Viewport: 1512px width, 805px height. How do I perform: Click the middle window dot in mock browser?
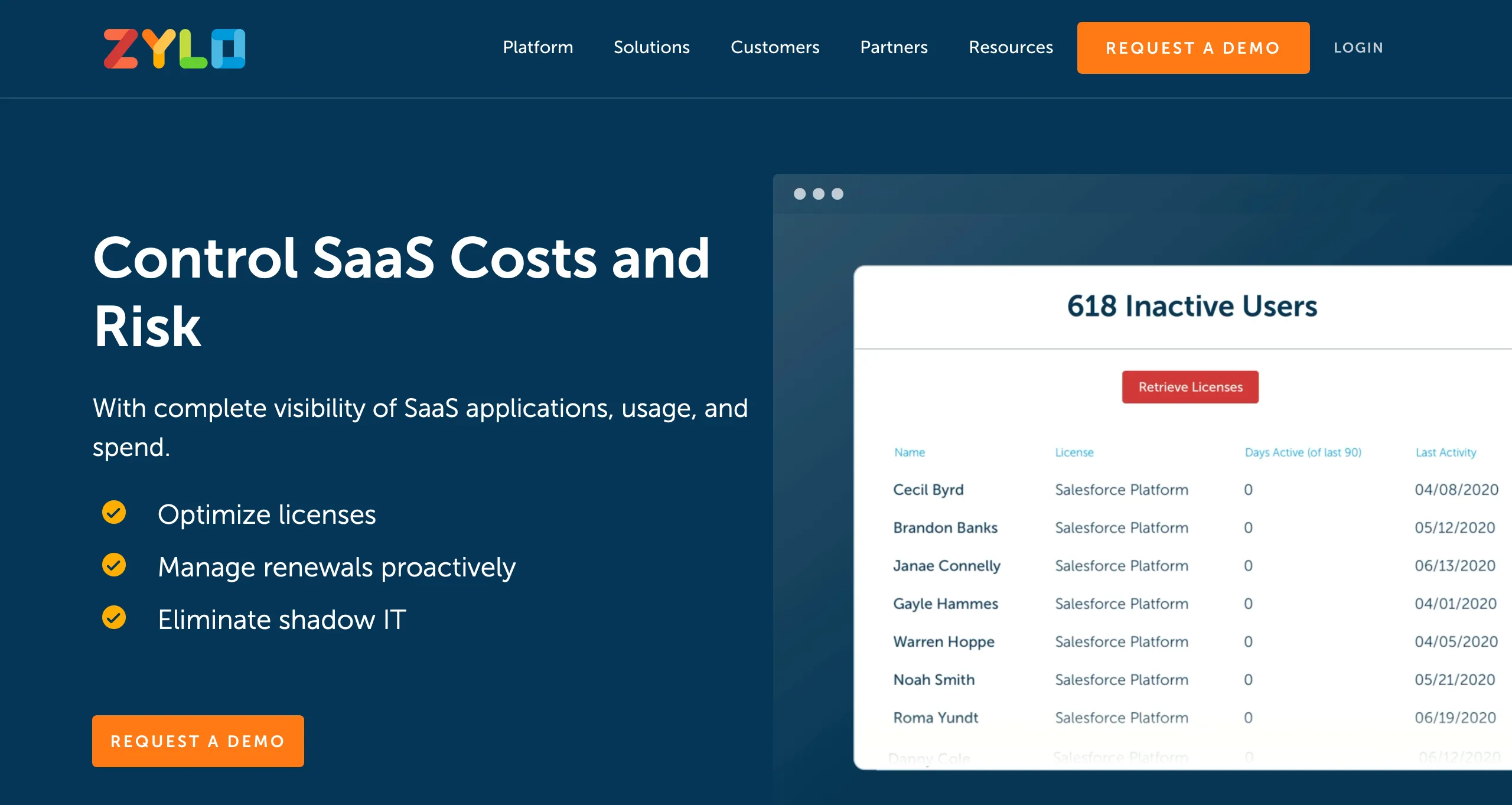click(819, 194)
